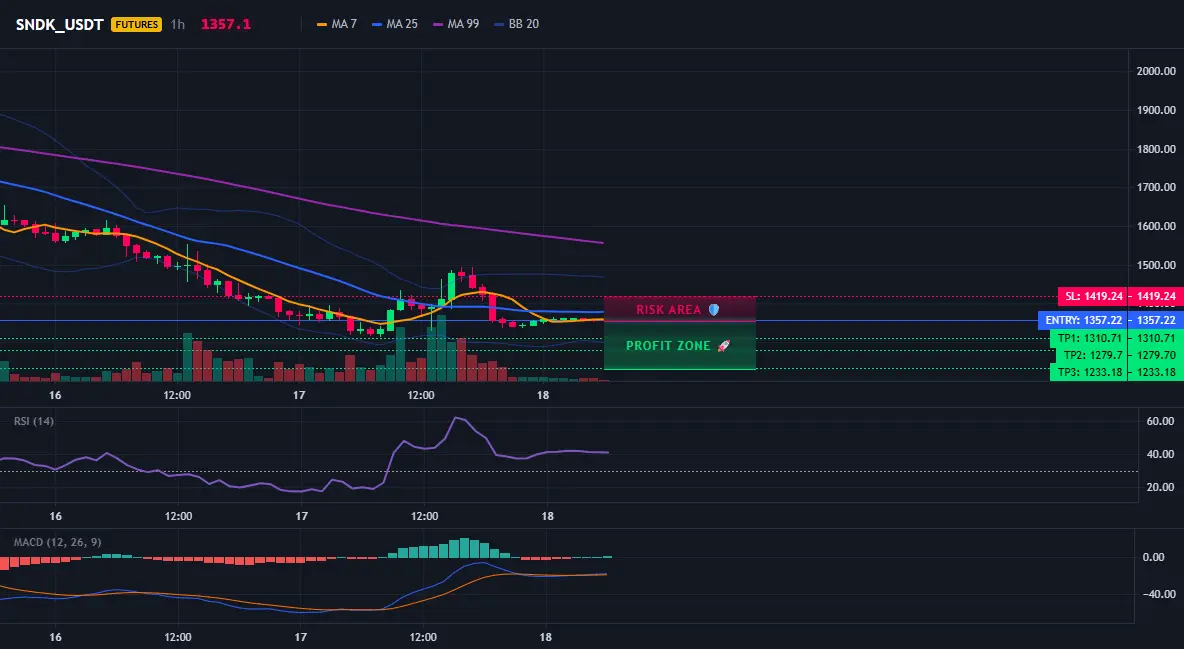Click RSI axis value 20.00
The width and height of the screenshot is (1184, 649).
click(x=1160, y=487)
